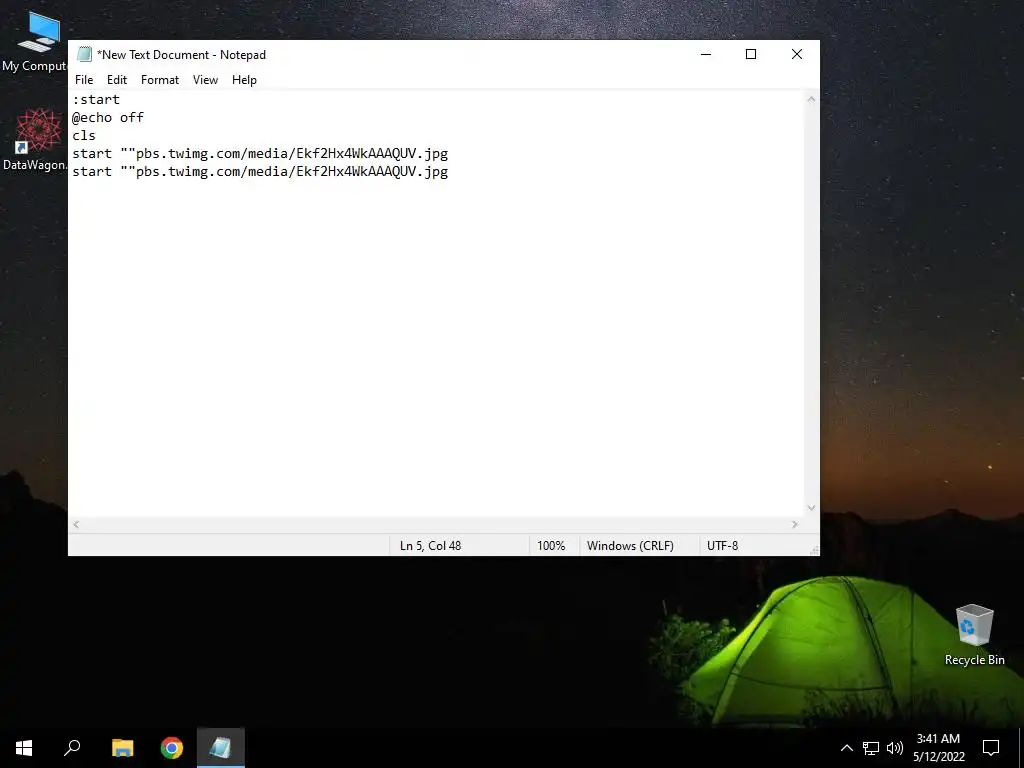
Task: Click the horizontal scrollbar left arrow
Action: pyautogui.click(x=76, y=524)
